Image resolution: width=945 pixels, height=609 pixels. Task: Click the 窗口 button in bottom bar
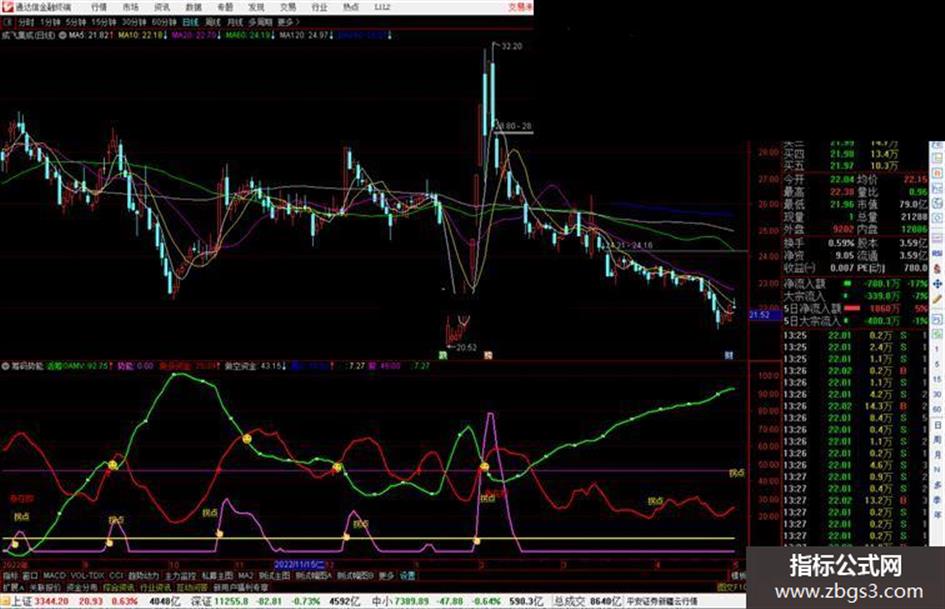(x=30, y=576)
